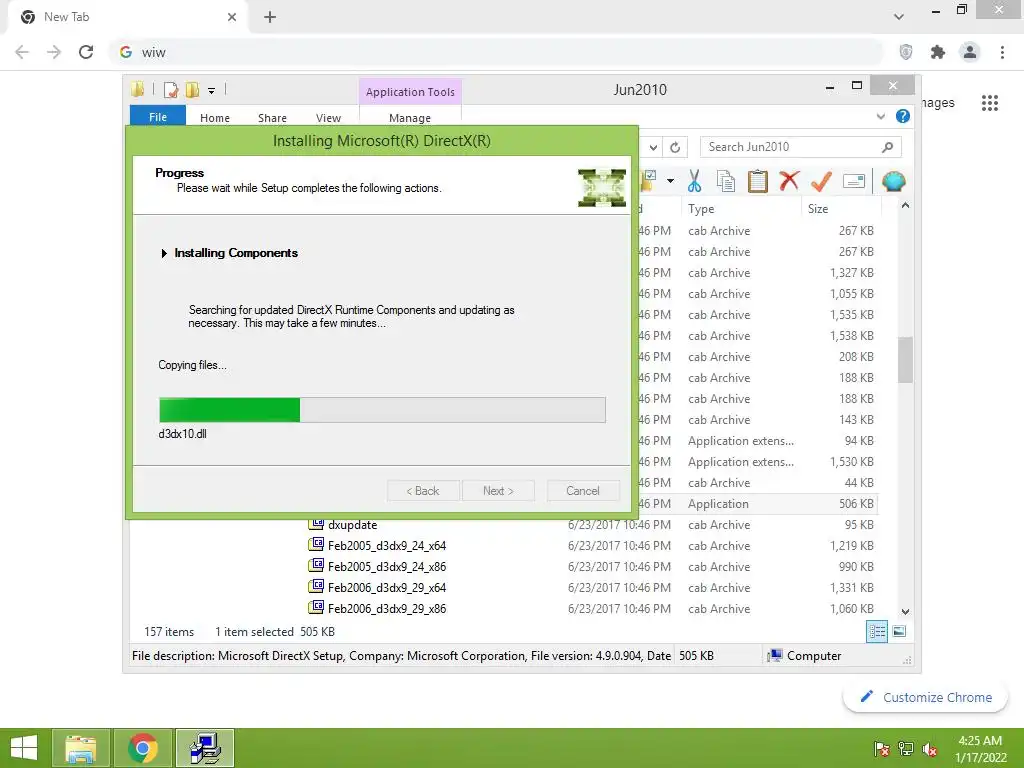
Task: Click Chrome's reload page icon
Action: point(86,52)
